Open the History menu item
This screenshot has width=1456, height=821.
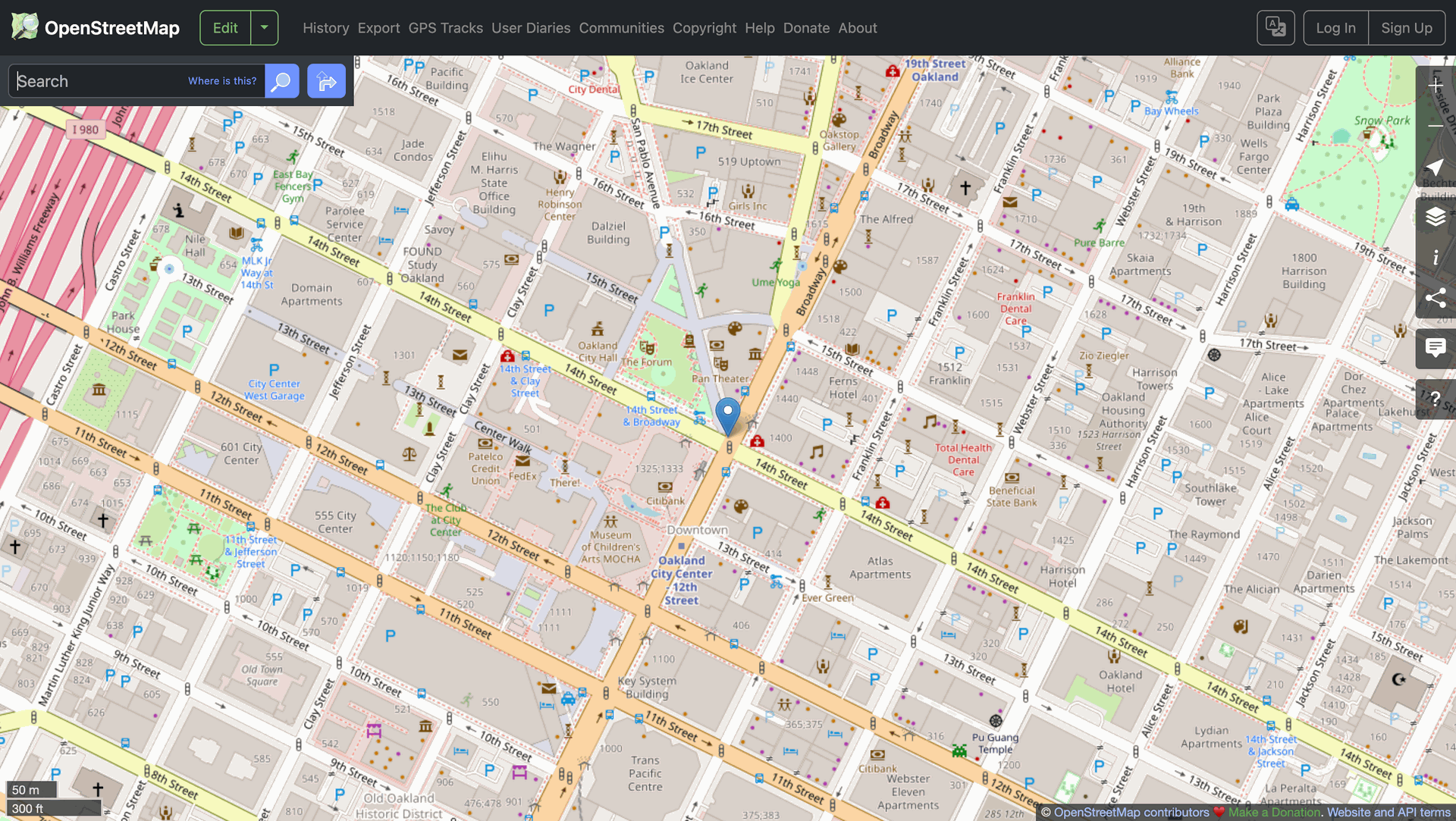pyautogui.click(x=326, y=28)
